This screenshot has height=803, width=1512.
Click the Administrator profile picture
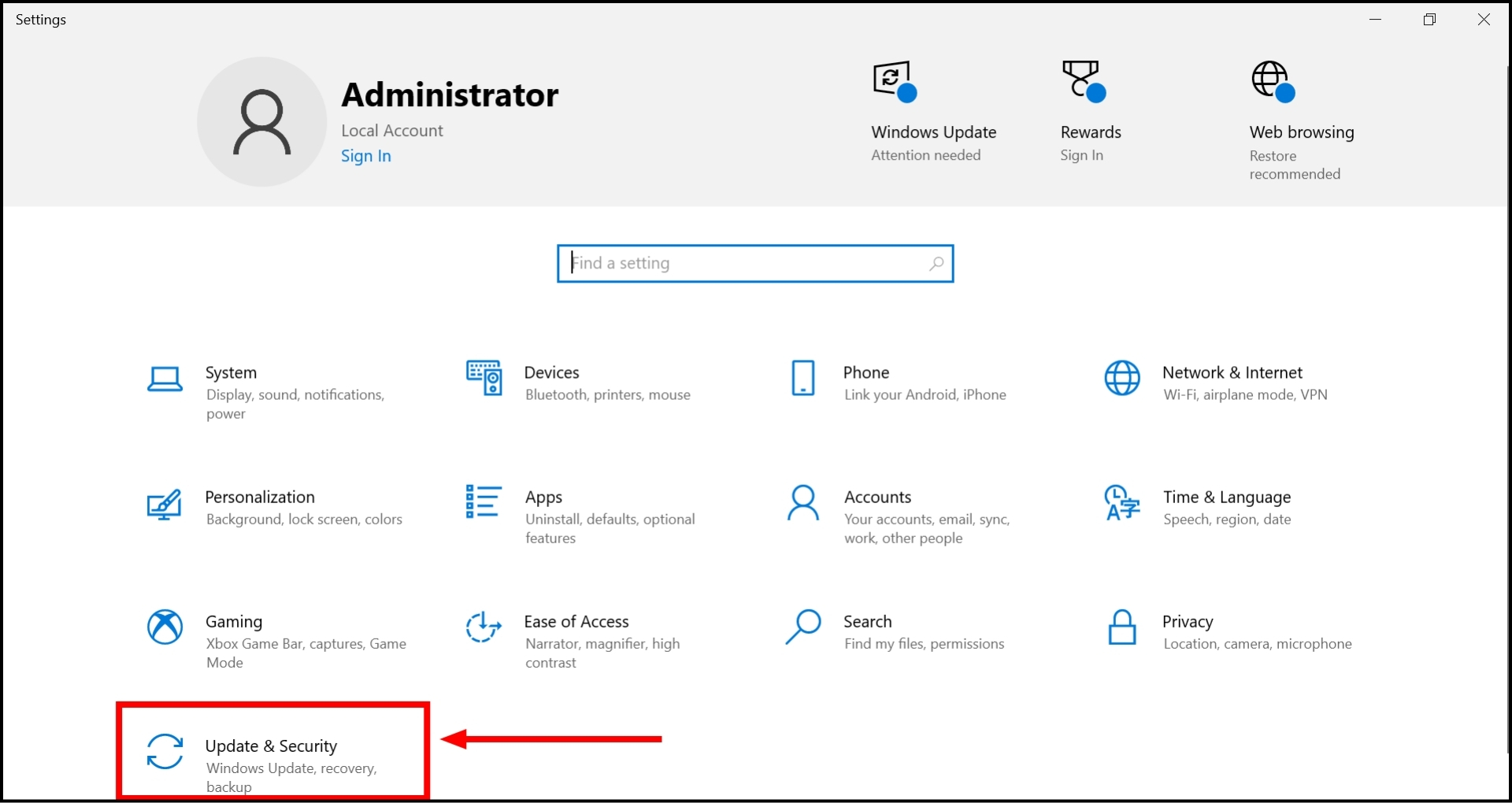[x=260, y=121]
